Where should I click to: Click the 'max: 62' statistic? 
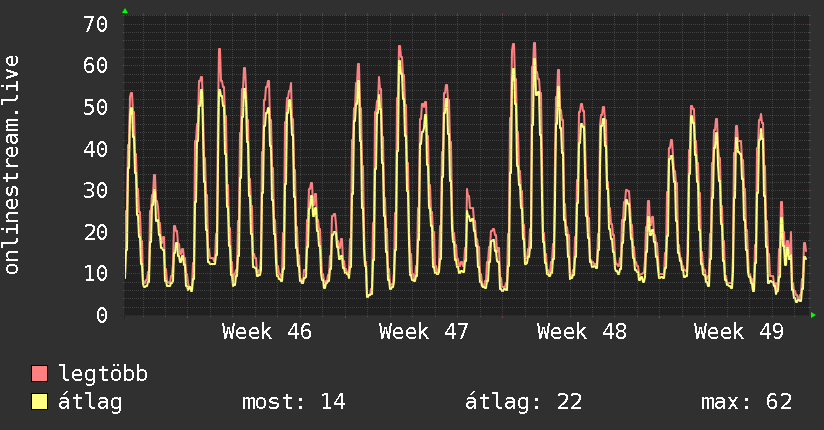click(x=746, y=402)
